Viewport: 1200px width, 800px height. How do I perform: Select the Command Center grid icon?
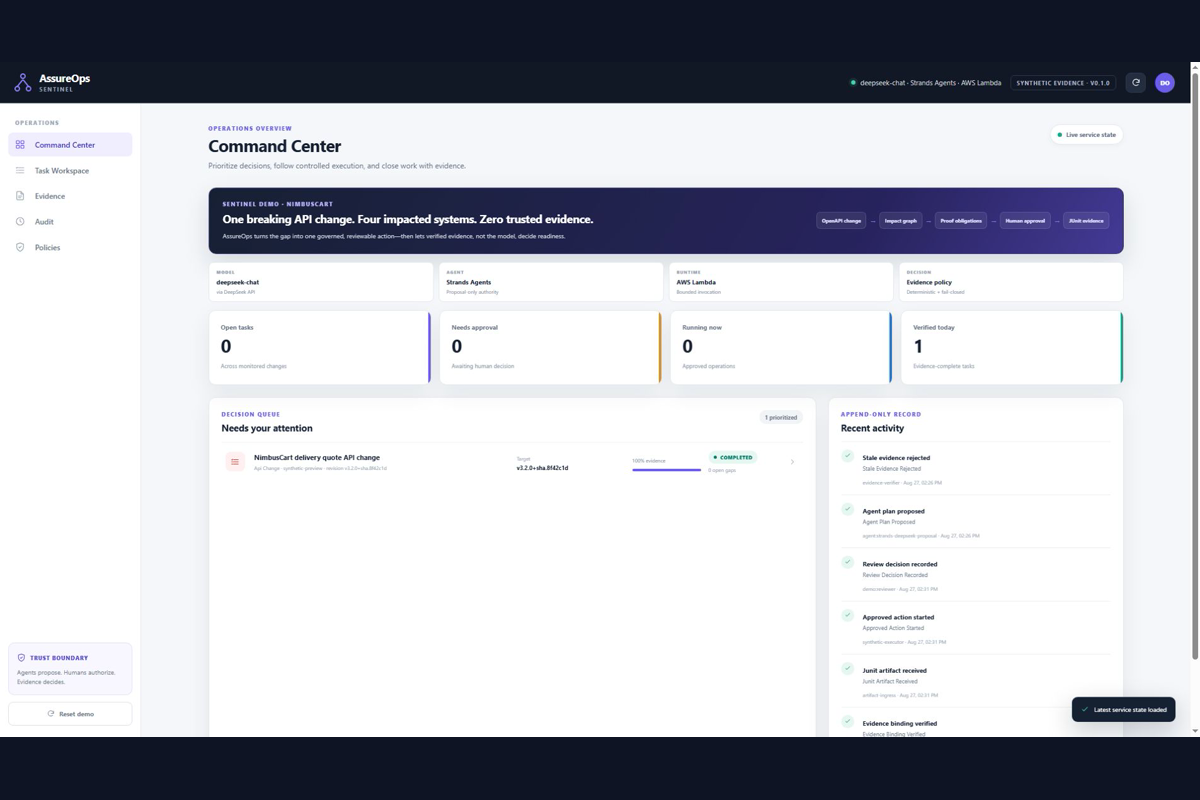pyautogui.click(x=20, y=145)
